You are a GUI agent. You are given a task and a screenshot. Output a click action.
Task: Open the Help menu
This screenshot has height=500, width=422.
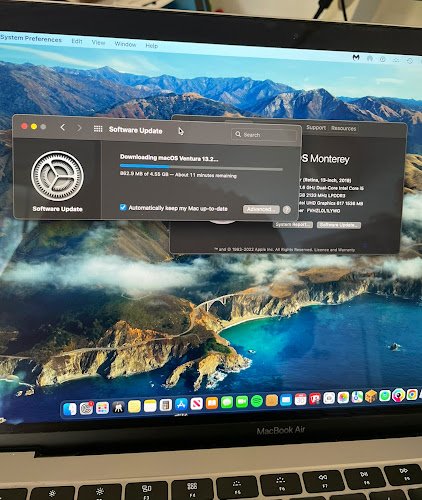click(152, 46)
